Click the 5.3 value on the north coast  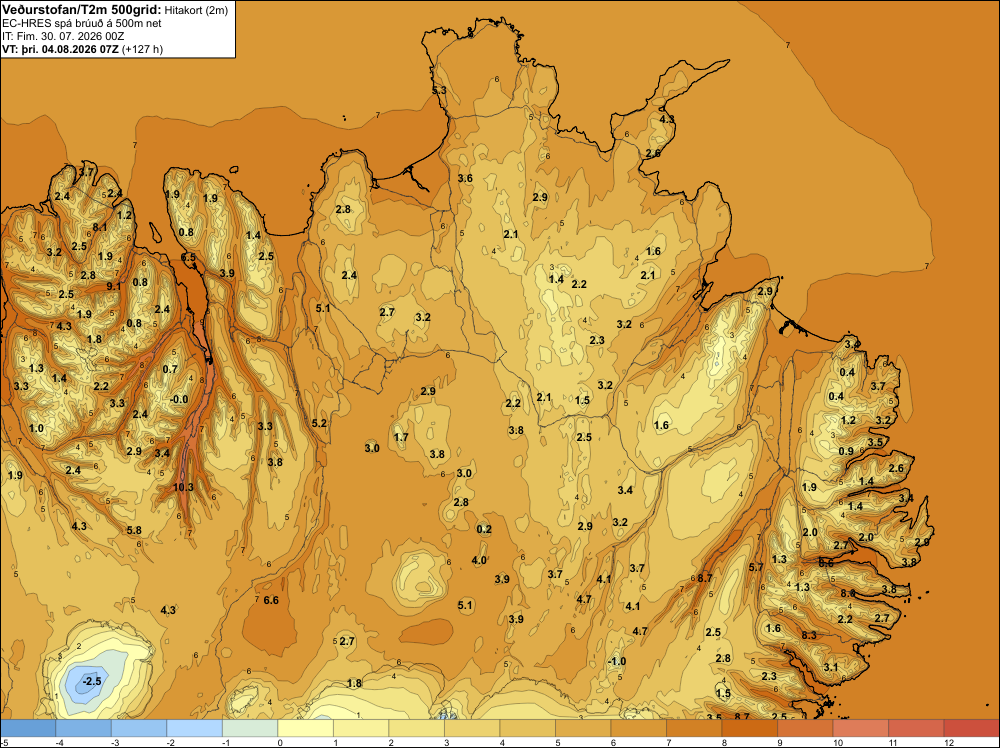[x=439, y=91]
